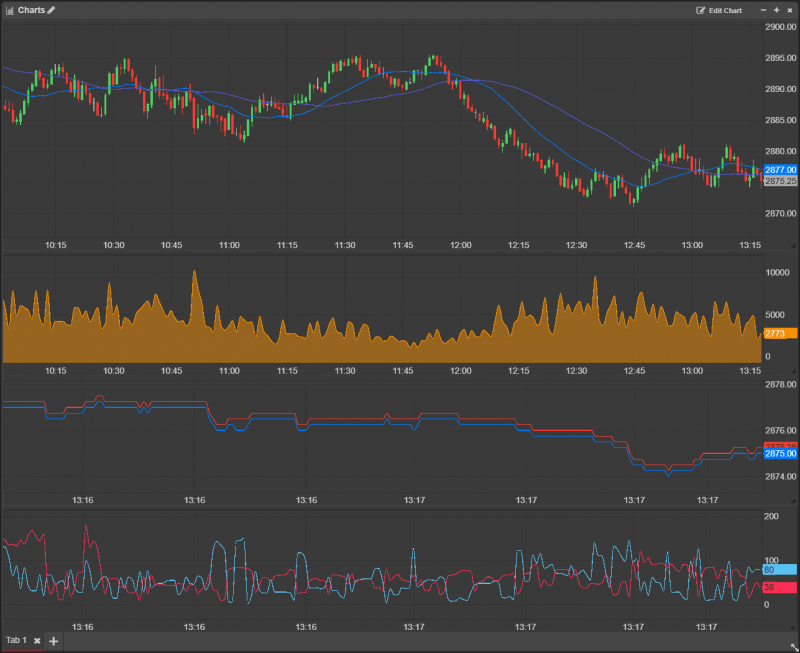Screen dimensions: 800x653
Task: Click the pencil icon beside Charts title
Action: coord(51,10)
